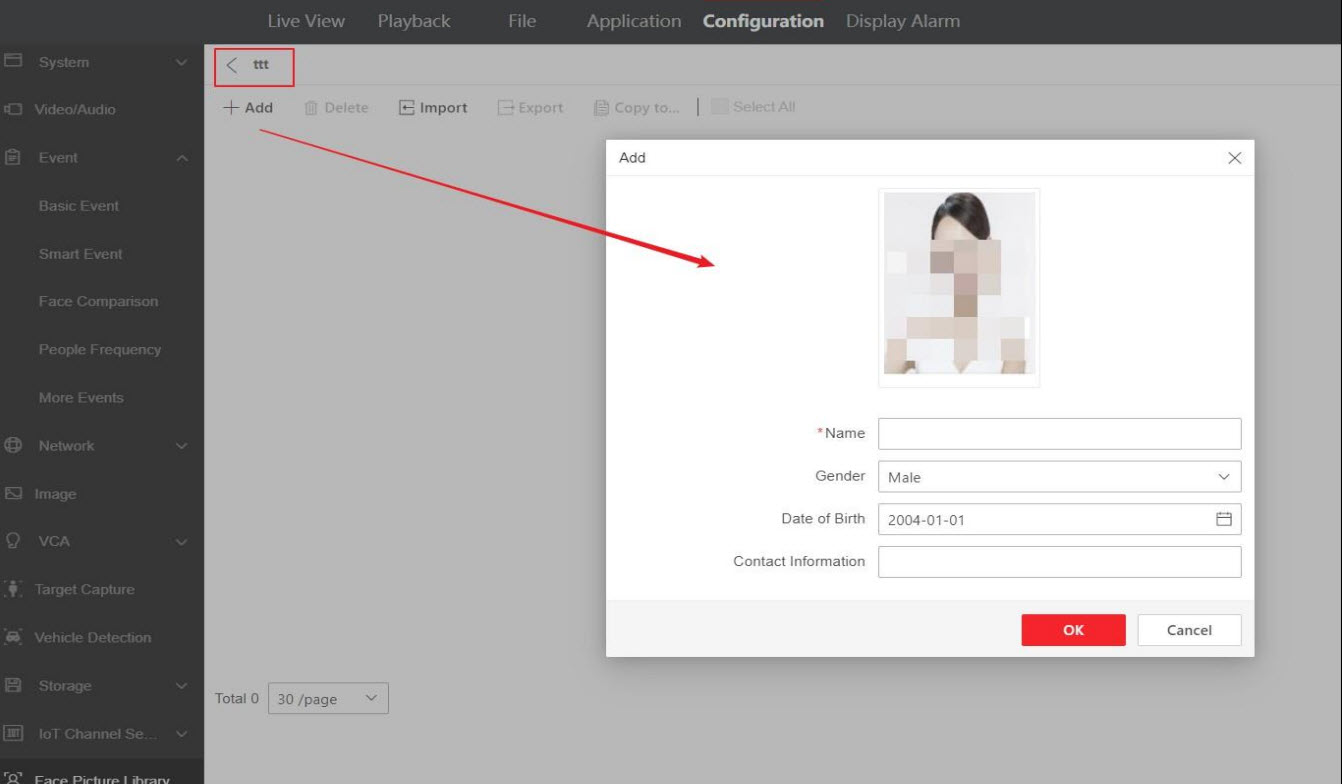Open the Image settings section

point(57,494)
